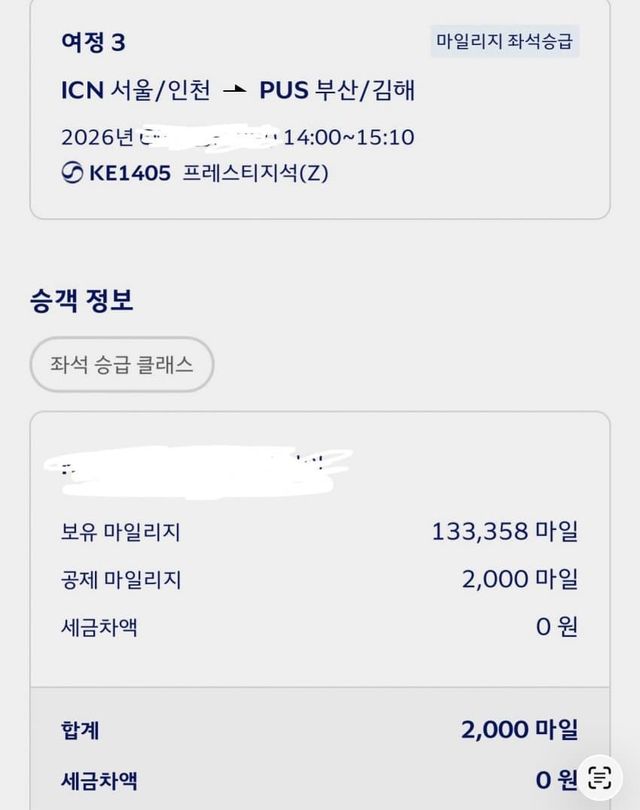This screenshot has width=640, height=810.
Task: Click the 여정 3 heading
Action: 93,42
